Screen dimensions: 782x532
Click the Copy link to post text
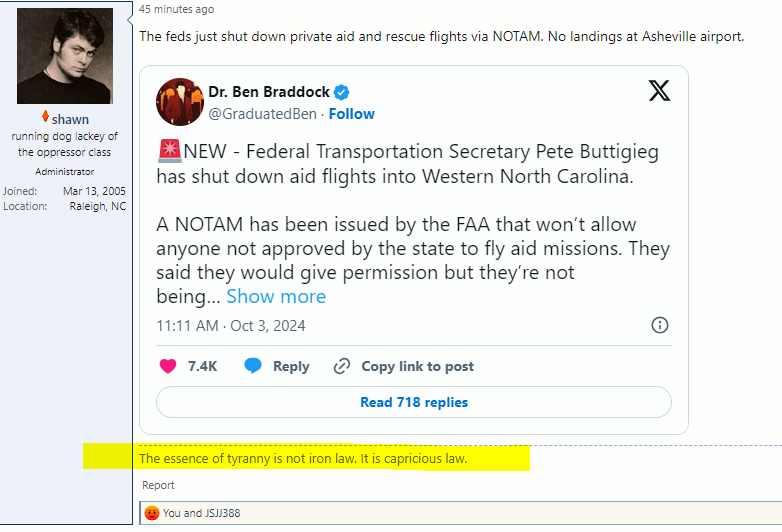tap(417, 366)
